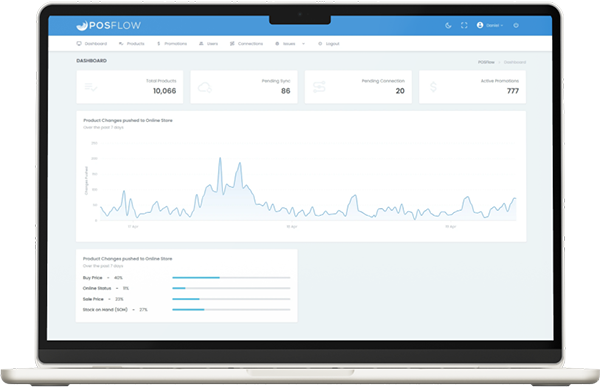Click the 'Stock on Hand (SOH)' label
Screen dimensions: 600x387
[x=105, y=310]
